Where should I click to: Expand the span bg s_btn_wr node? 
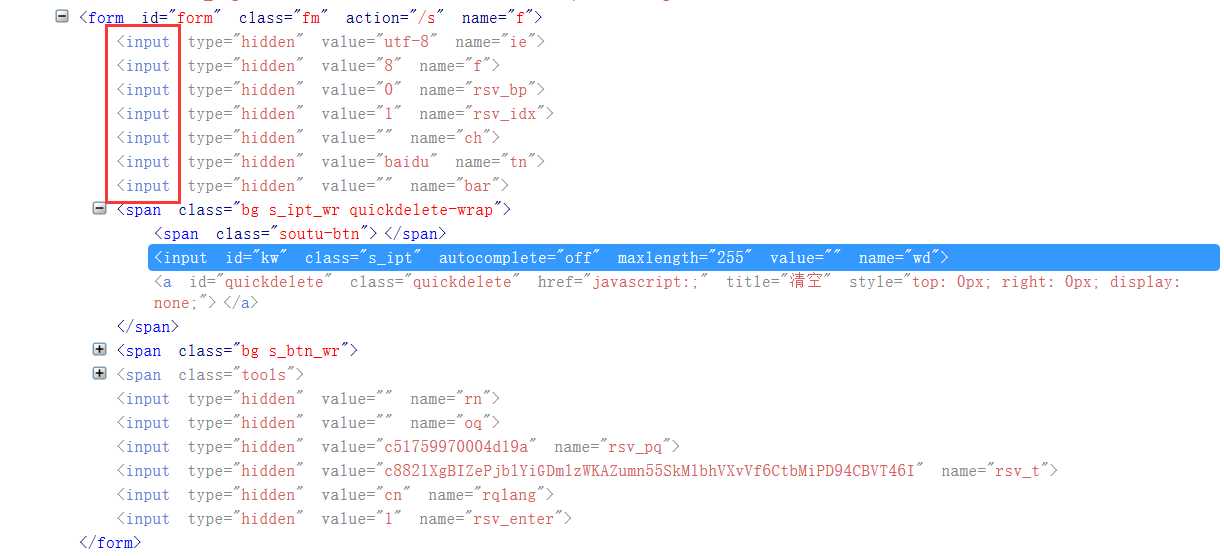pyautogui.click(x=99, y=349)
